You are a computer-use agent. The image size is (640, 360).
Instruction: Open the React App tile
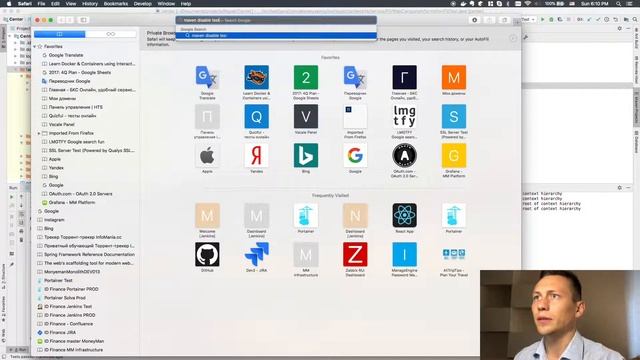click(404, 215)
